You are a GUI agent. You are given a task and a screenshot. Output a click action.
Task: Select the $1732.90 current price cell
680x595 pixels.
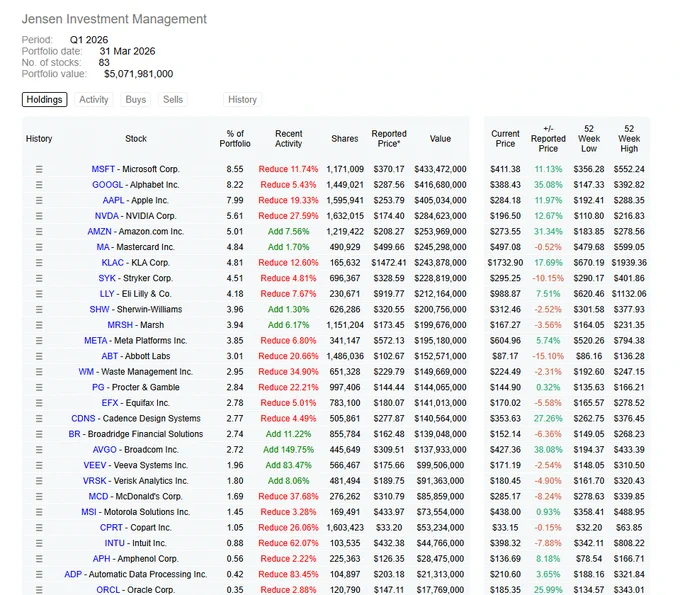coord(505,263)
